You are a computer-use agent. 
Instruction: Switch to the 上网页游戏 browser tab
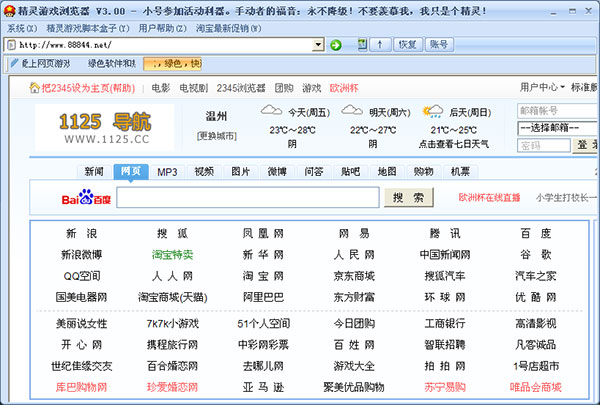point(46,63)
